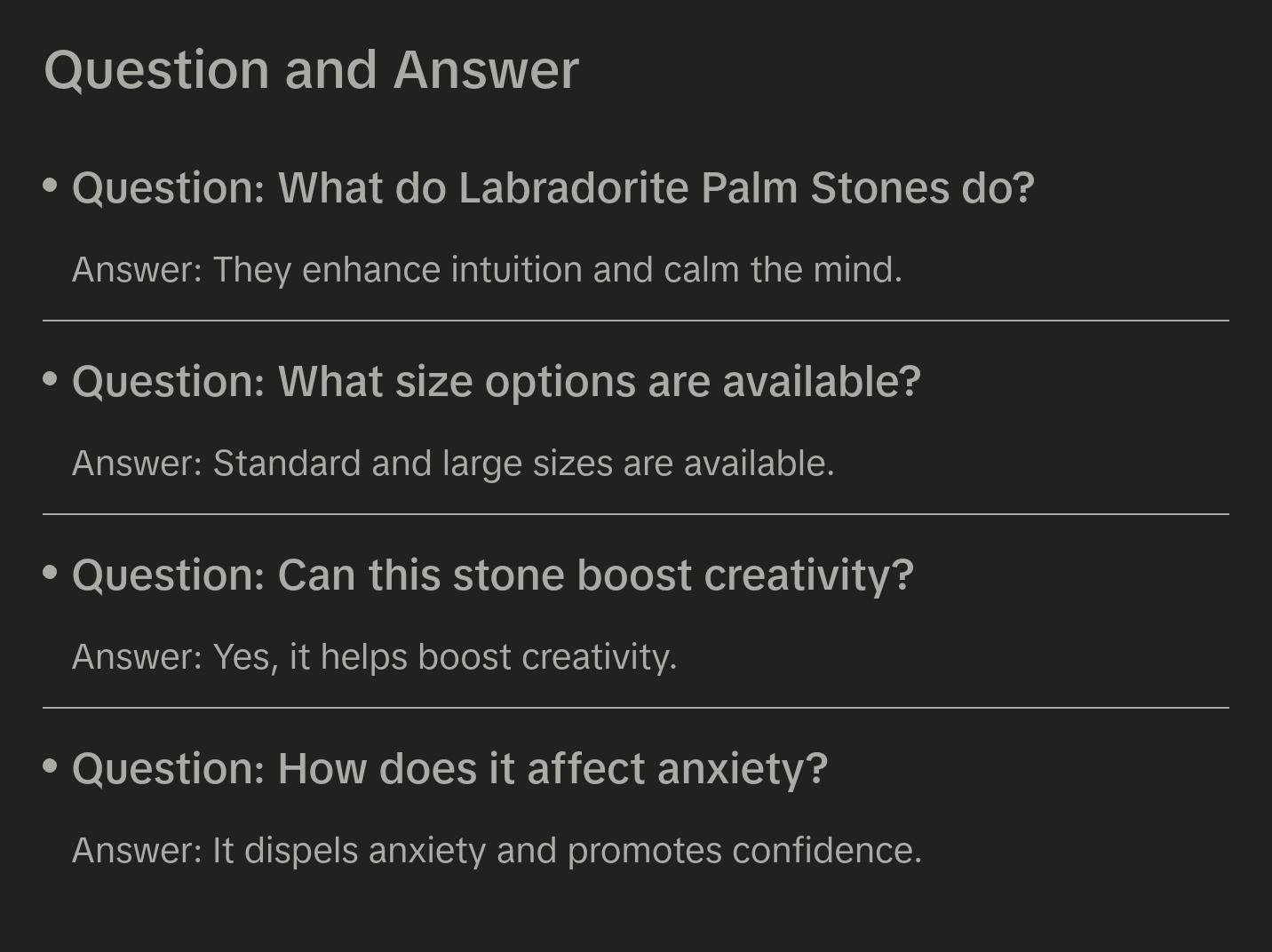
Task: Click the divider below the creativity answer
Action: (636, 708)
